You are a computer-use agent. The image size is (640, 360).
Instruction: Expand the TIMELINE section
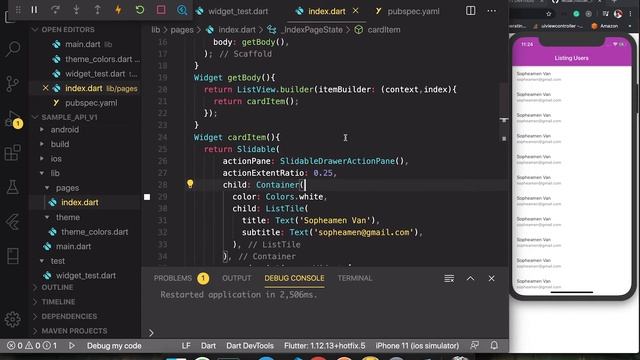point(58,302)
